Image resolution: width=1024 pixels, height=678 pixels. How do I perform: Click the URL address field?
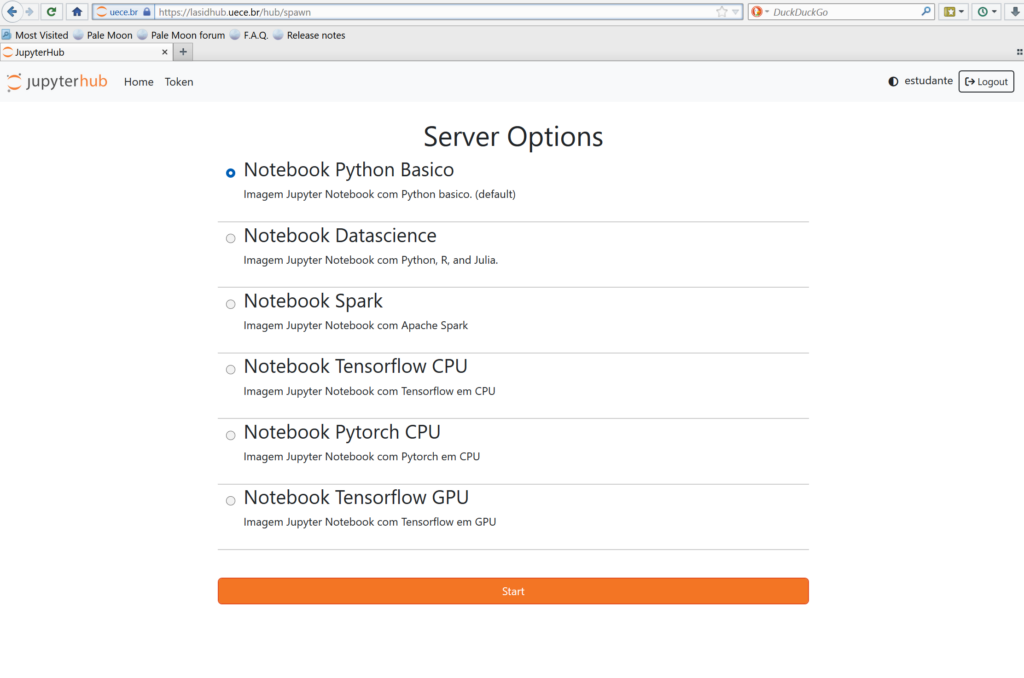point(434,12)
